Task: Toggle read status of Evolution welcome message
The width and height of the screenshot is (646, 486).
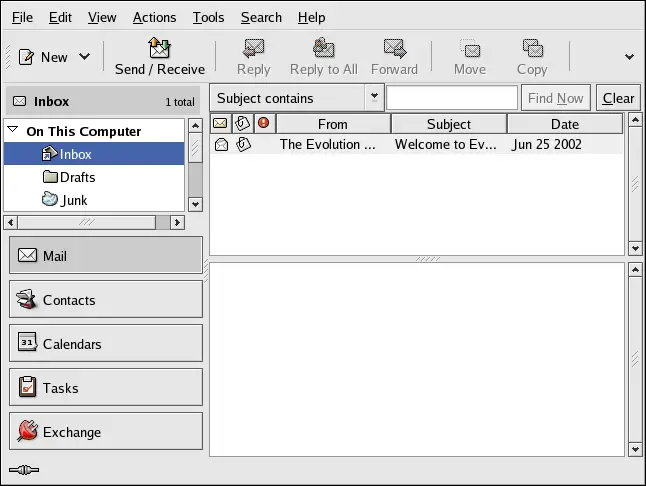Action: [221, 144]
